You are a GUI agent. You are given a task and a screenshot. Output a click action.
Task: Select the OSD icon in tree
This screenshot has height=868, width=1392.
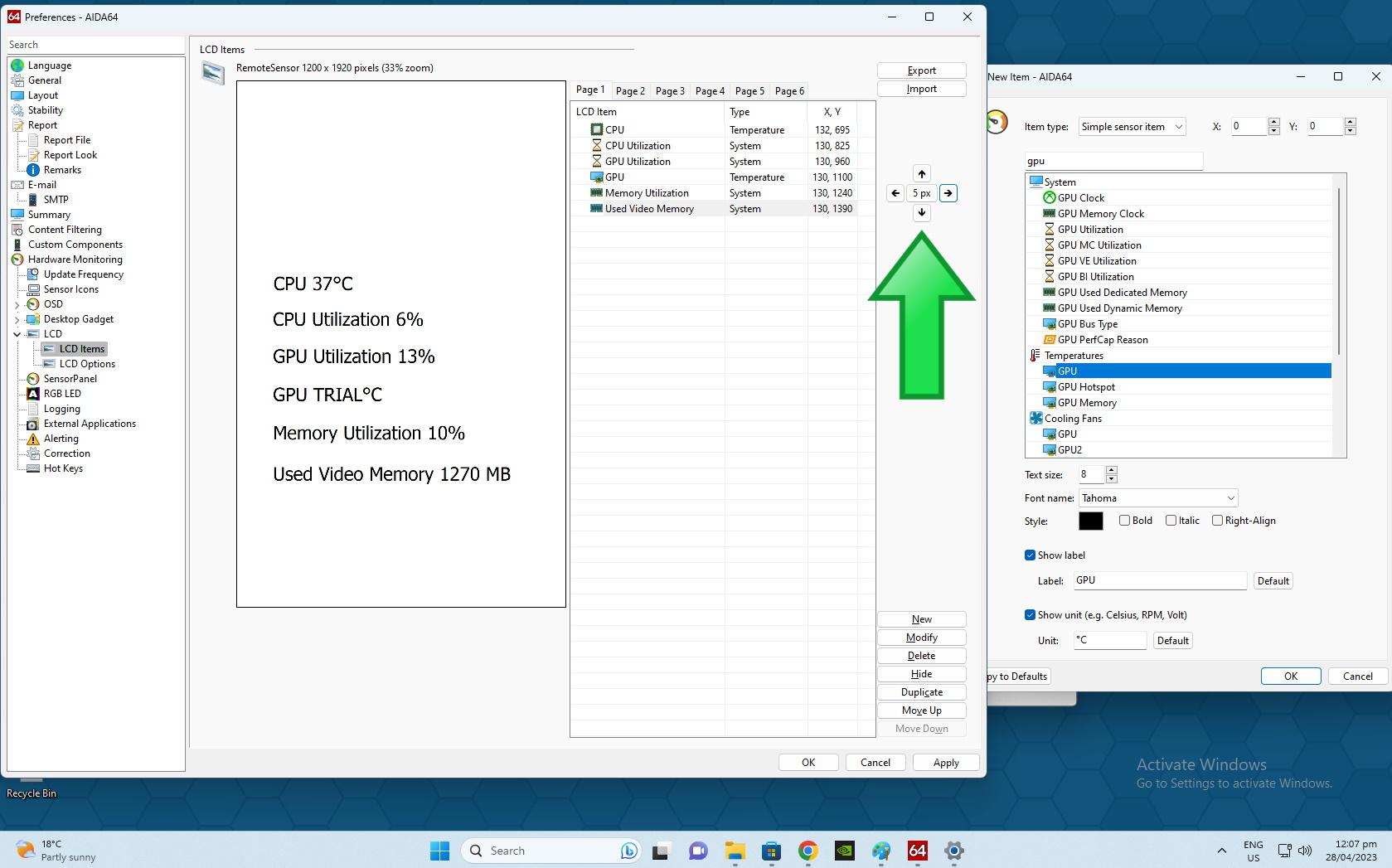[33, 304]
